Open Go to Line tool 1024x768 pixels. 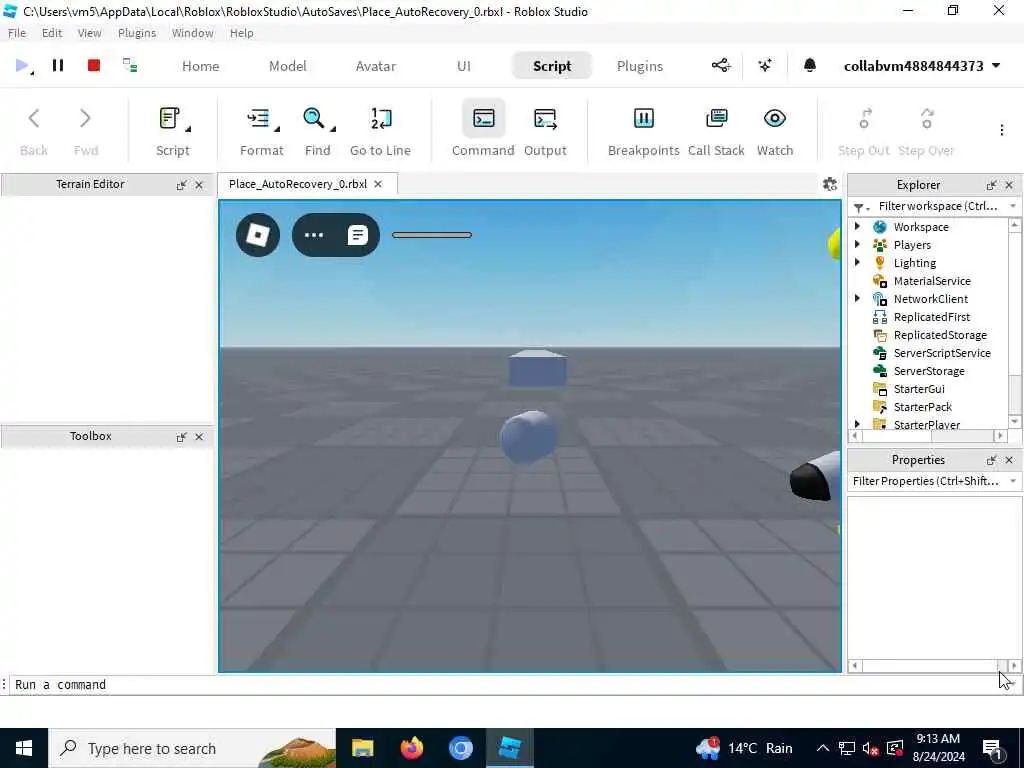tap(381, 131)
